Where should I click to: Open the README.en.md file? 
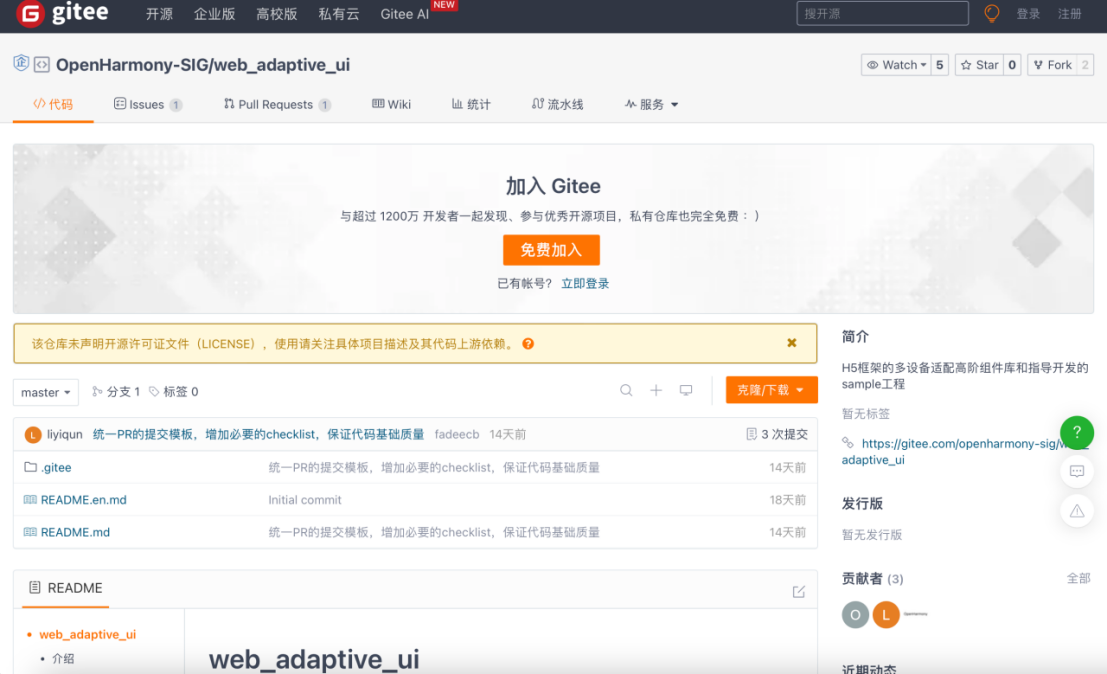tap(83, 500)
